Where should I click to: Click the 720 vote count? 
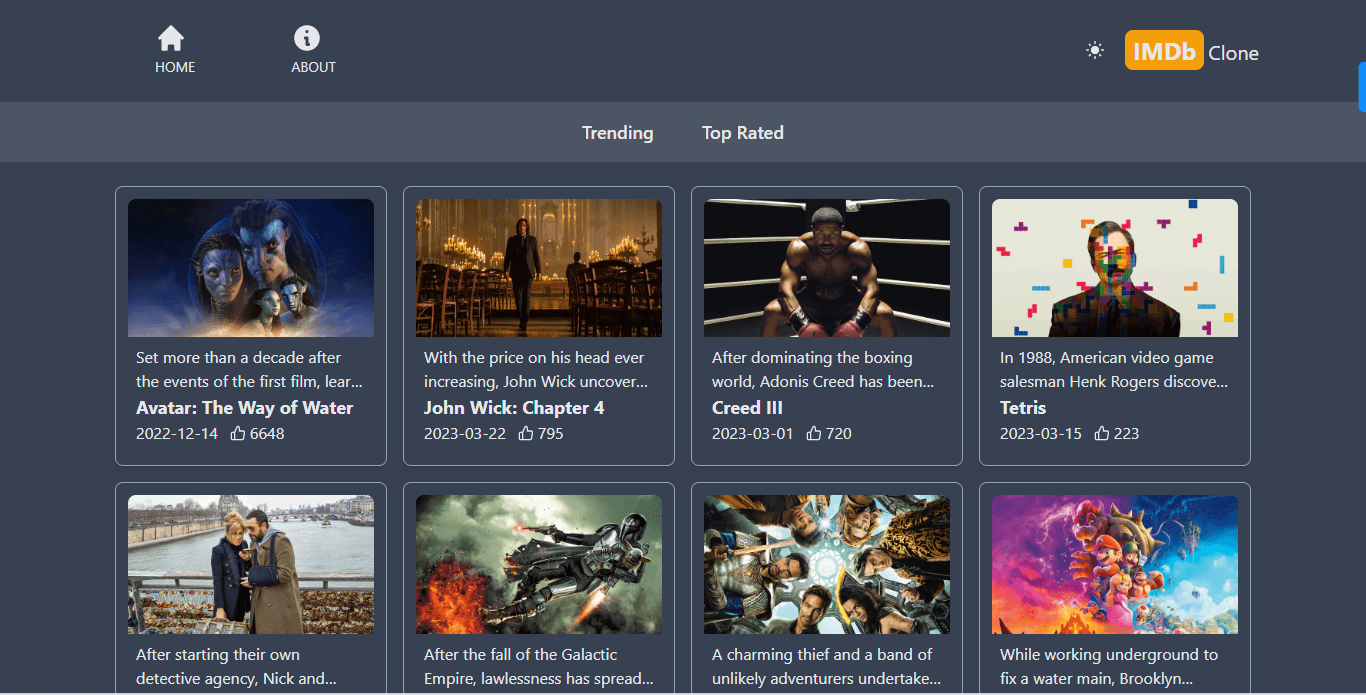coord(839,434)
